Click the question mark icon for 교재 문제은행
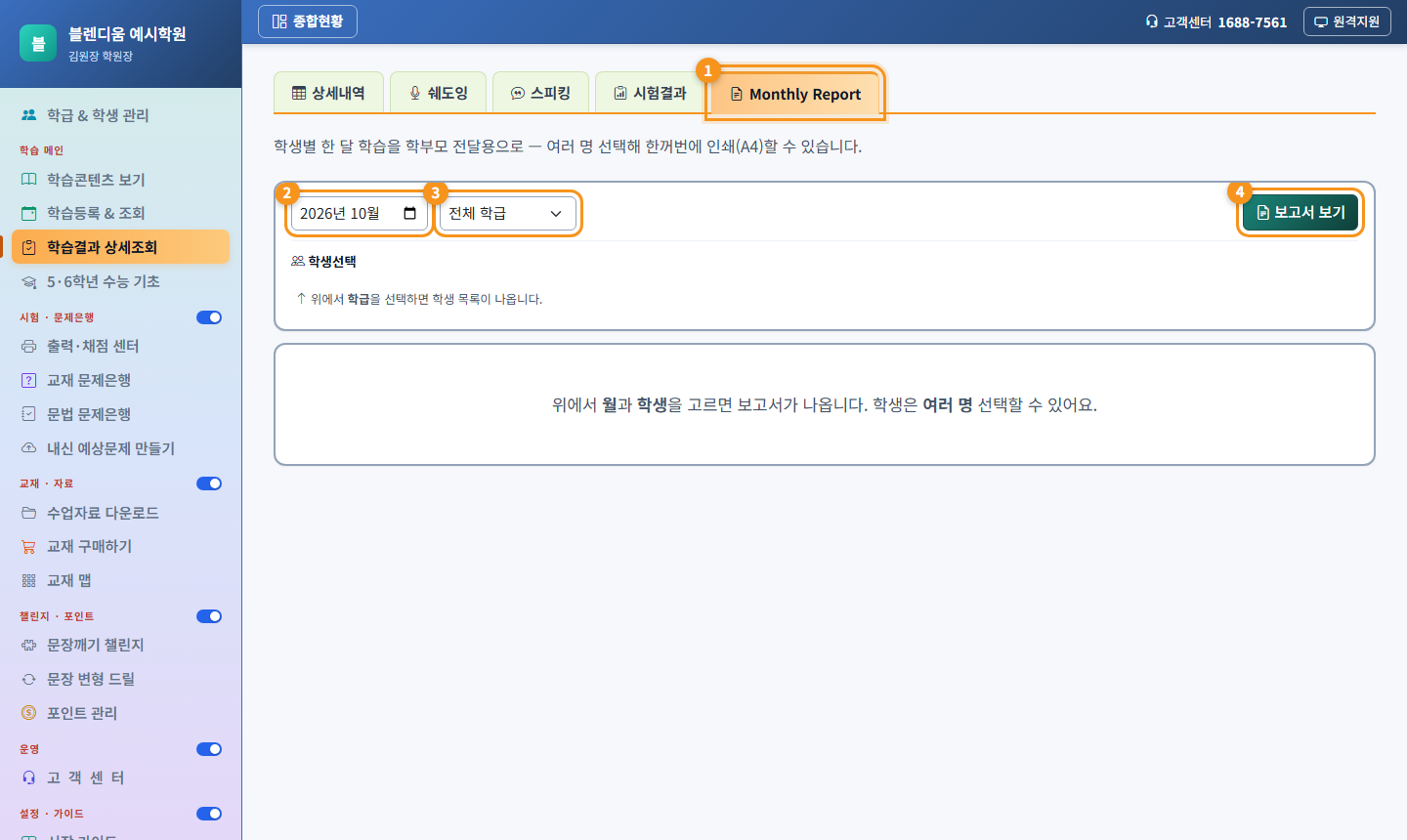This screenshot has width=1407, height=840. (29, 380)
